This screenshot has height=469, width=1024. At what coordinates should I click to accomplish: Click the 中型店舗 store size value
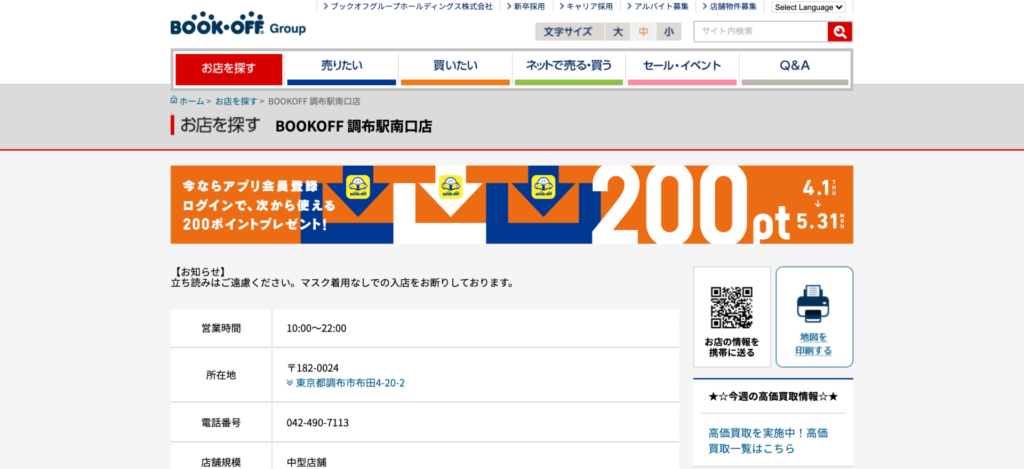[x=307, y=462]
